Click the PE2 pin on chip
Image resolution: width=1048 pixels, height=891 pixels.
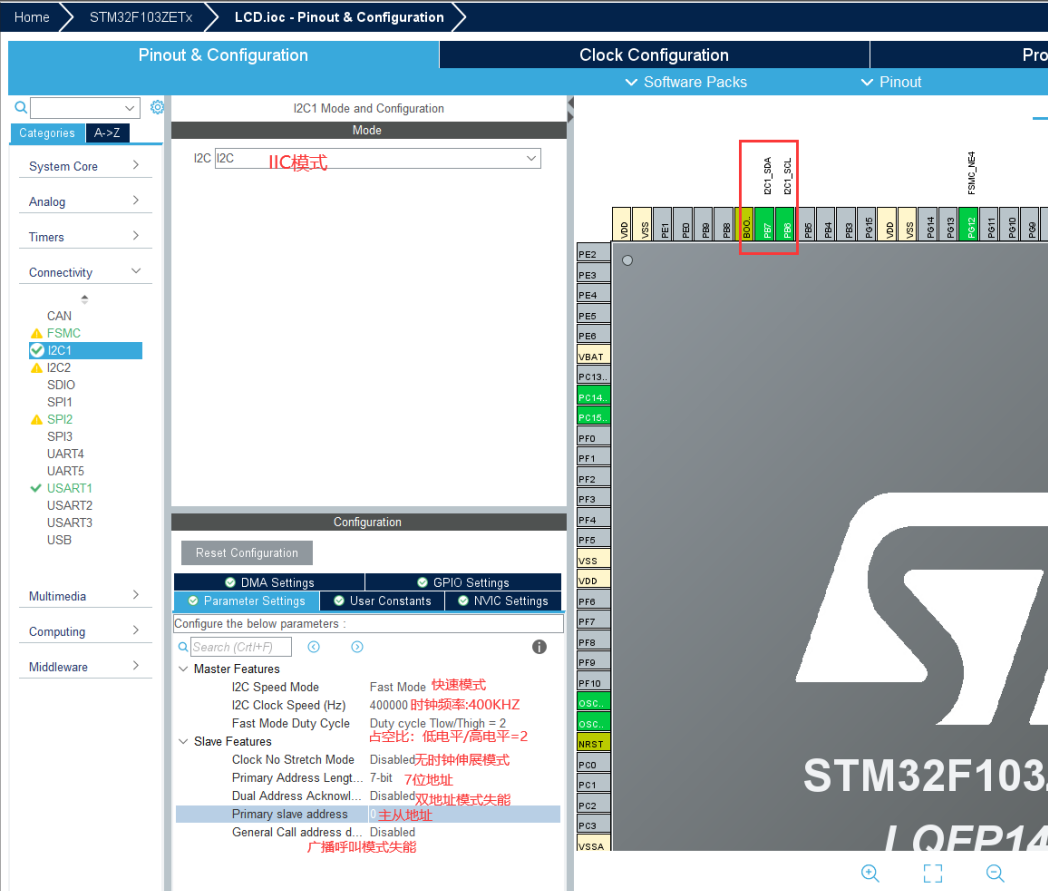click(594, 253)
